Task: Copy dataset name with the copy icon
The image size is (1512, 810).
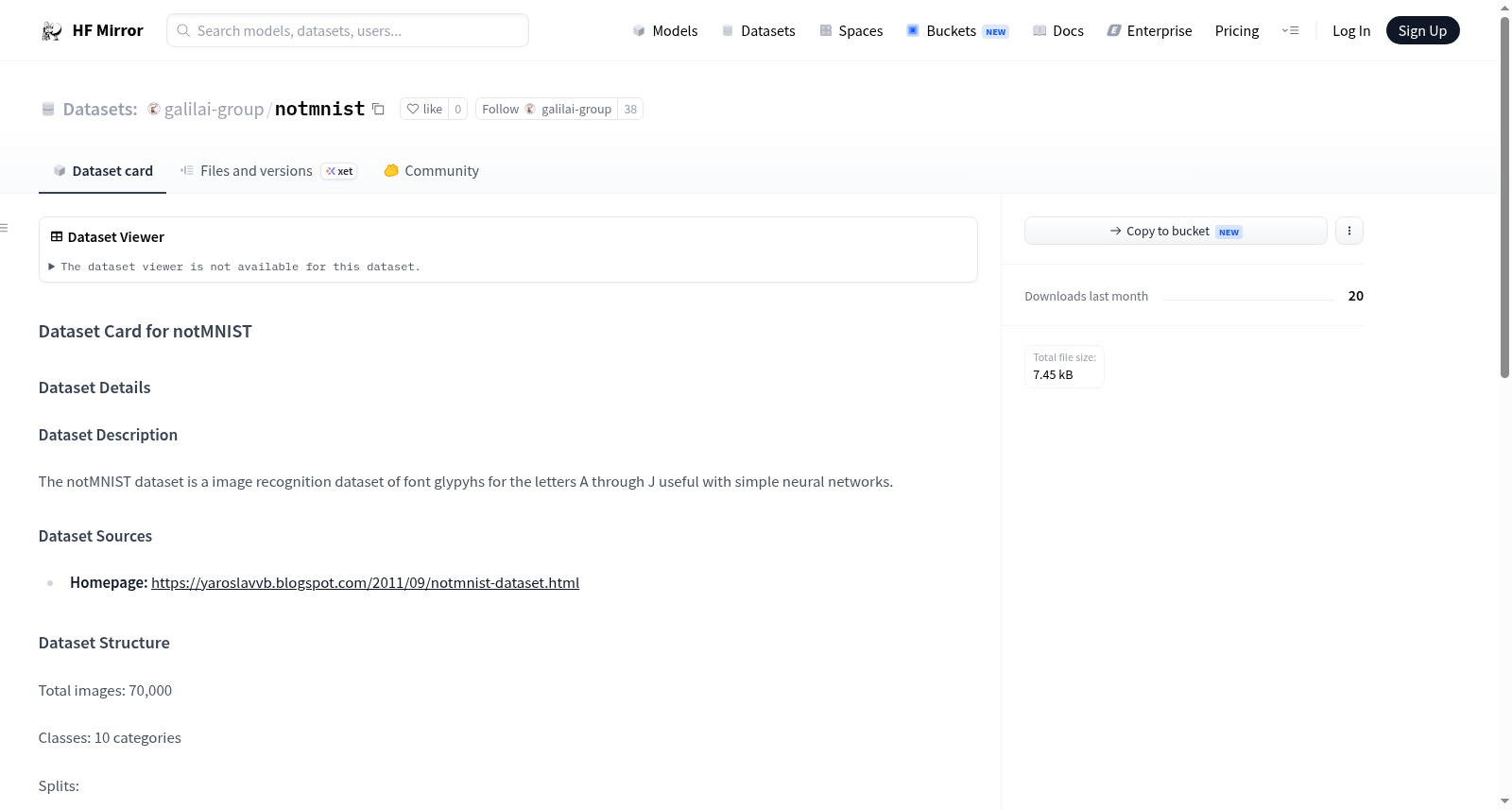Action: click(378, 109)
